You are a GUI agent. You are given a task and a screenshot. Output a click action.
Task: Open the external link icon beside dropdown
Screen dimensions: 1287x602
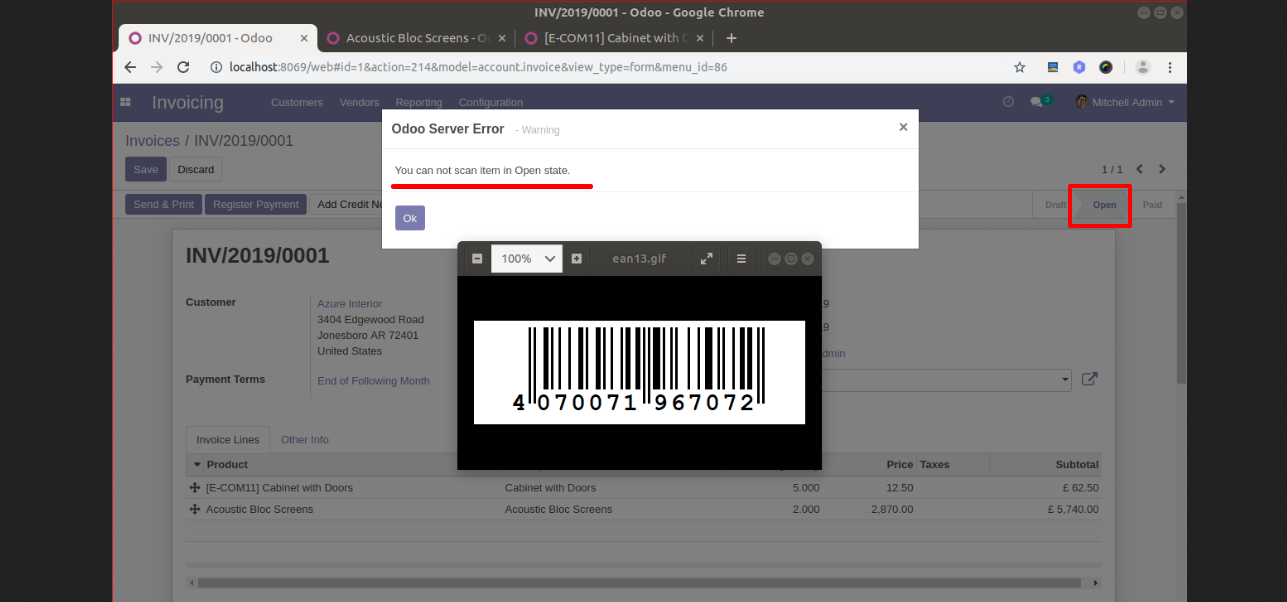click(1090, 379)
